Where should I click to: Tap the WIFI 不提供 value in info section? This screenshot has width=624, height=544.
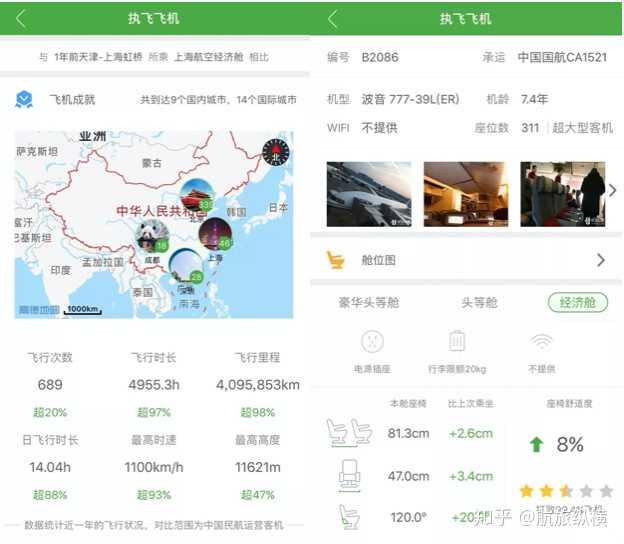point(379,128)
